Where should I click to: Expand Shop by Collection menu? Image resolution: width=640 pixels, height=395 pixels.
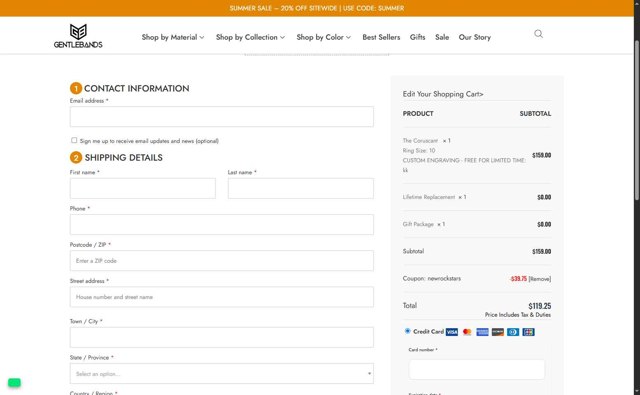(250, 37)
